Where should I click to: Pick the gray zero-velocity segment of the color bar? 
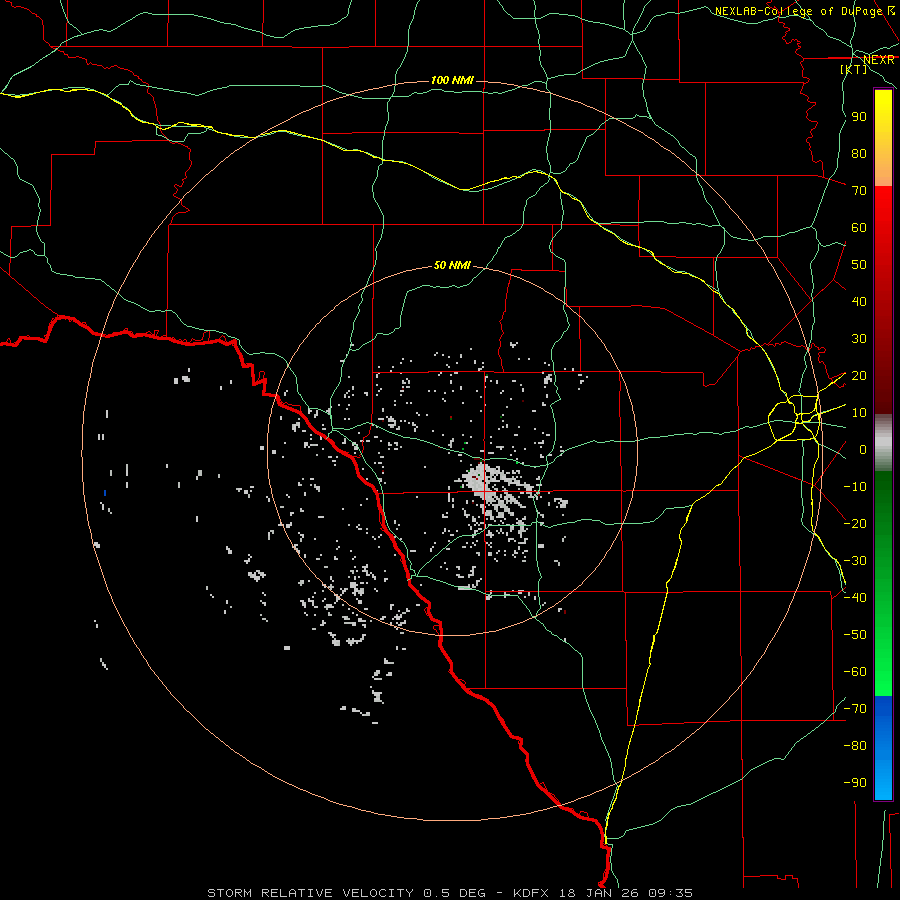(883, 443)
